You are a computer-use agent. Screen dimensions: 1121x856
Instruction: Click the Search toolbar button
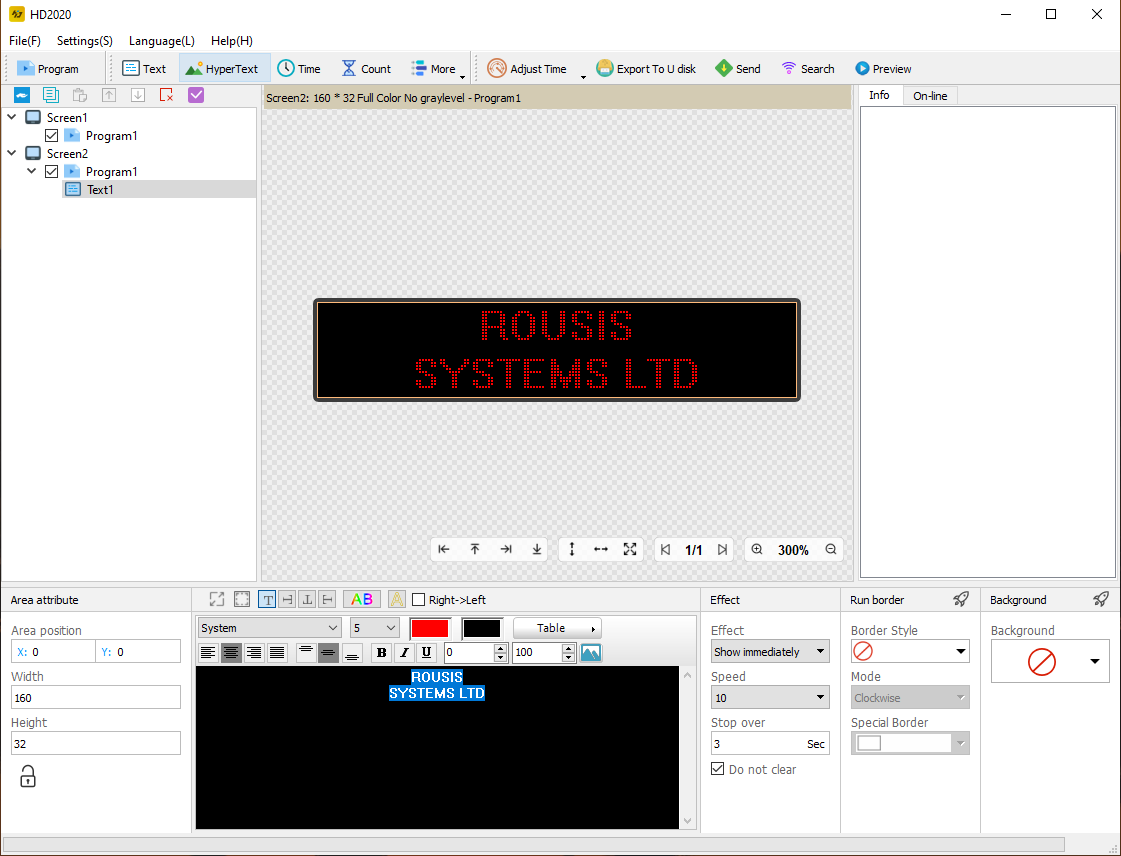808,69
